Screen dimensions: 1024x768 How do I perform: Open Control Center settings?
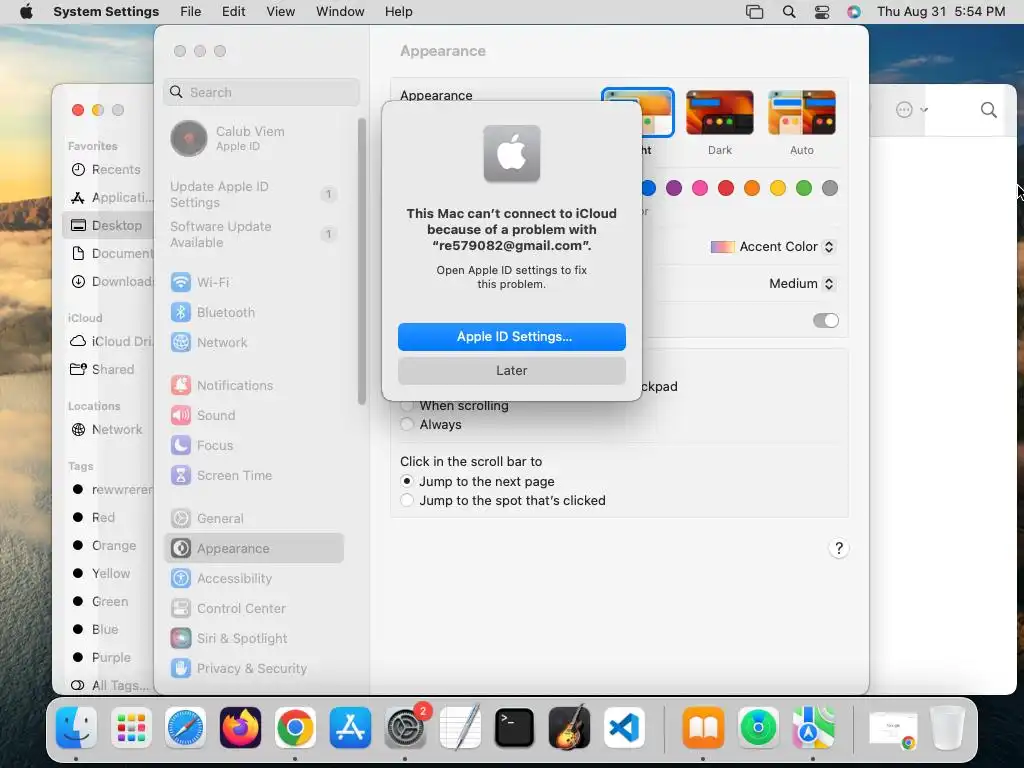pos(253,609)
